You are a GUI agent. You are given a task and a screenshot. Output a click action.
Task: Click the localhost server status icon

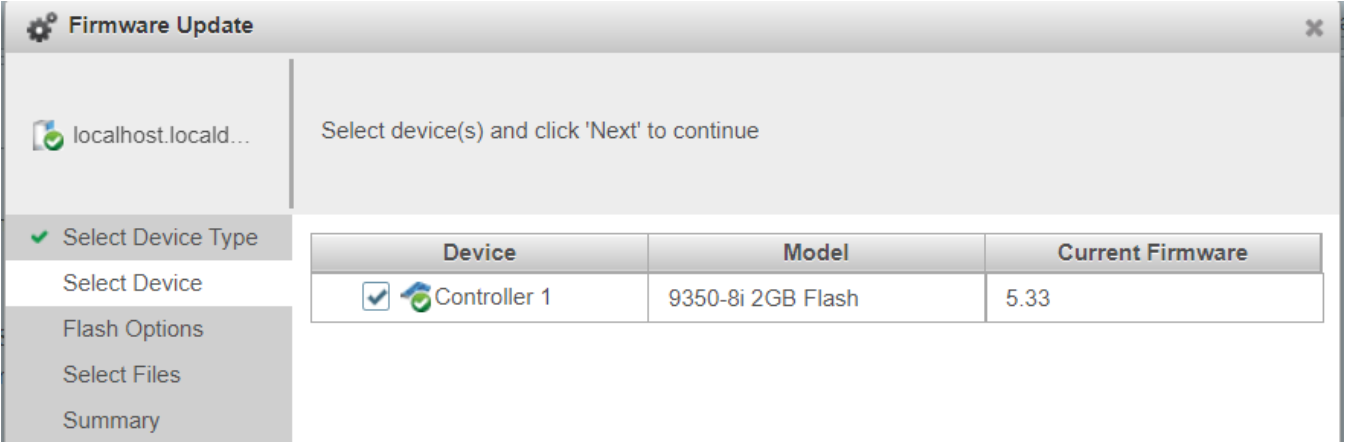point(44,133)
